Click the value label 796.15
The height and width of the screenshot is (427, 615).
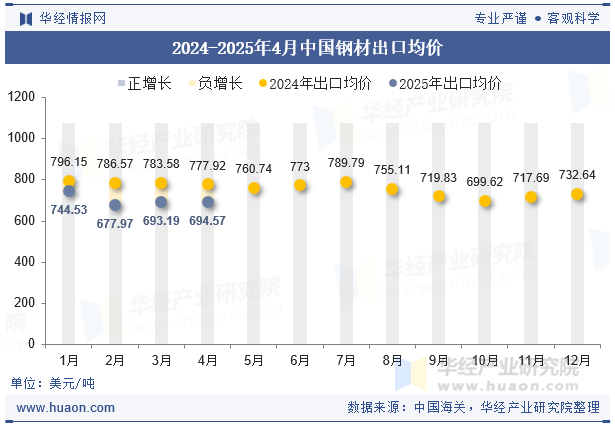click(69, 162)
